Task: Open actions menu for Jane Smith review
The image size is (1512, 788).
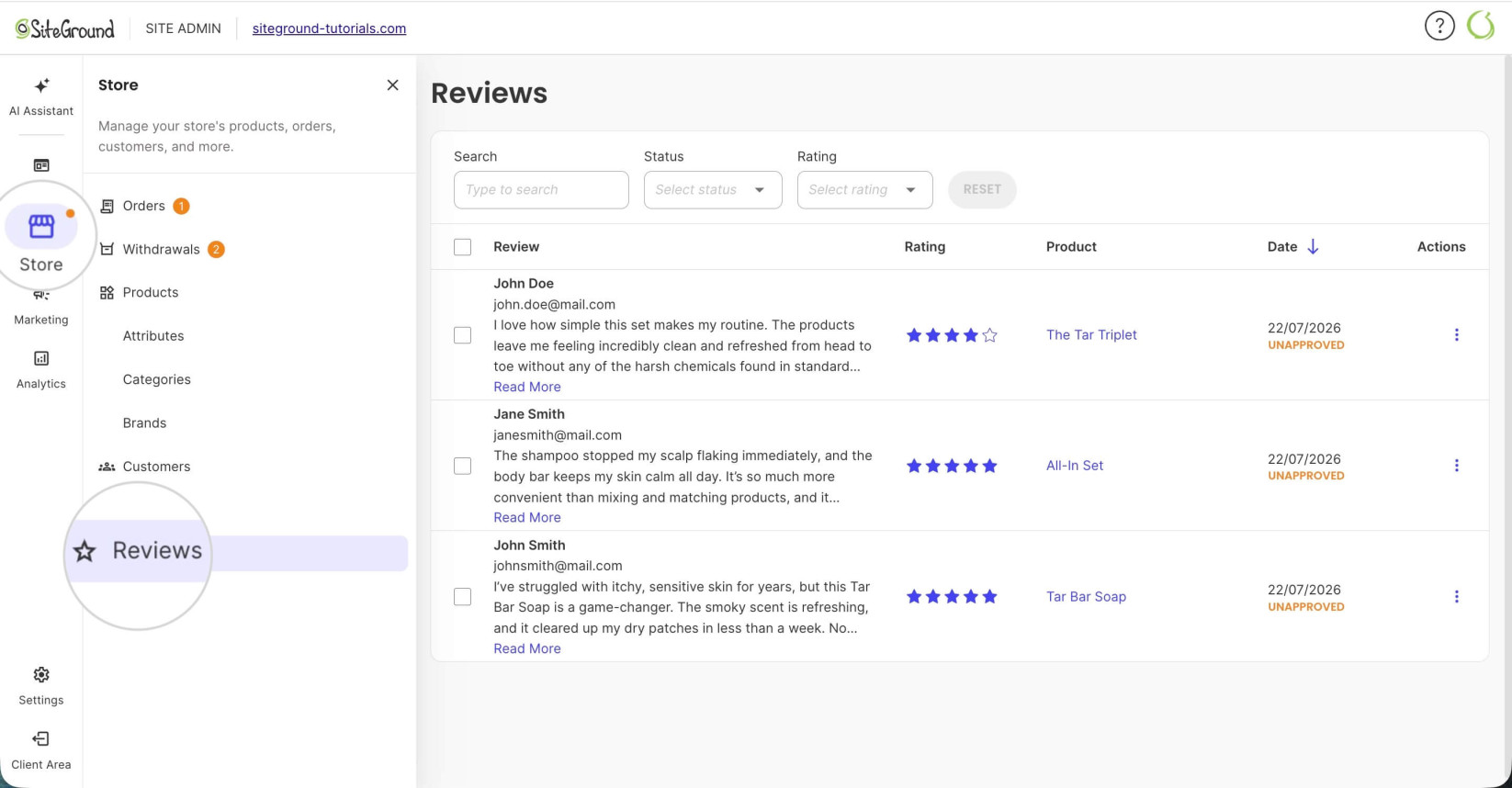Action: pyautogui.click(x=1456, y=466)
